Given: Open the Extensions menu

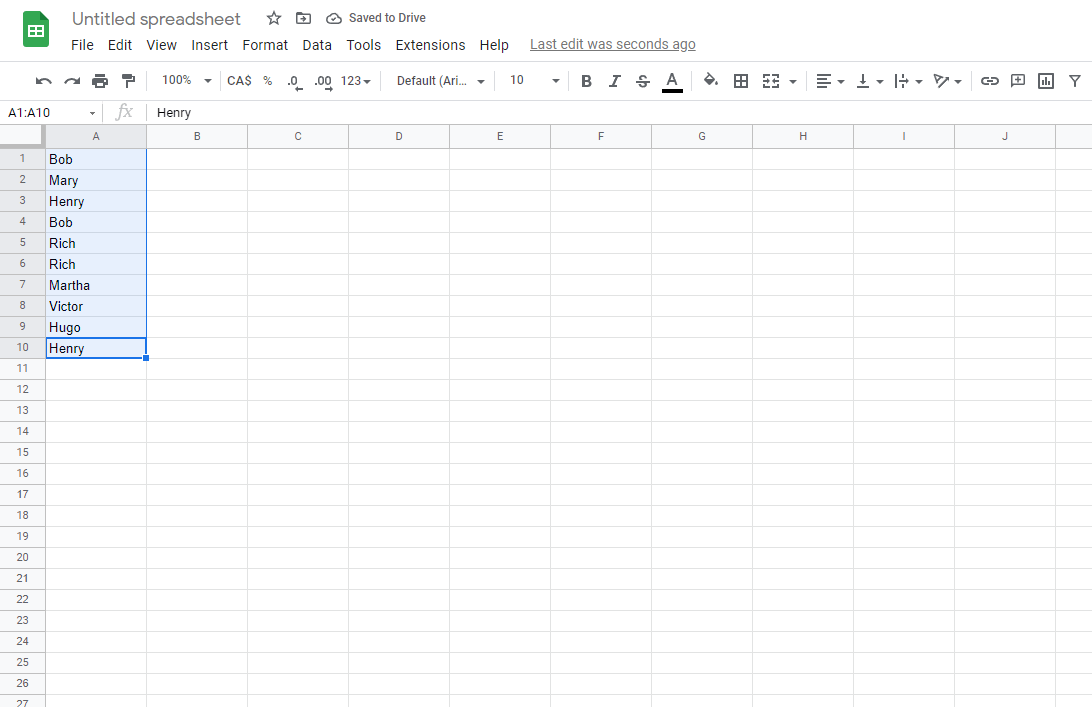Looking at the screenshot, I should click(x=430, y=45).
